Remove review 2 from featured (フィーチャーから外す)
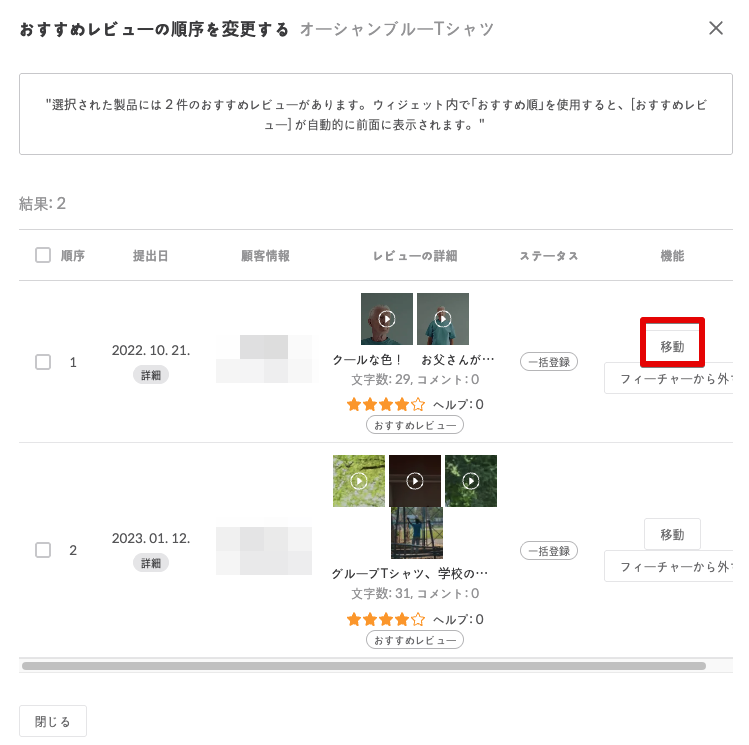Screen dimensions: 749x745 point(670,566)
